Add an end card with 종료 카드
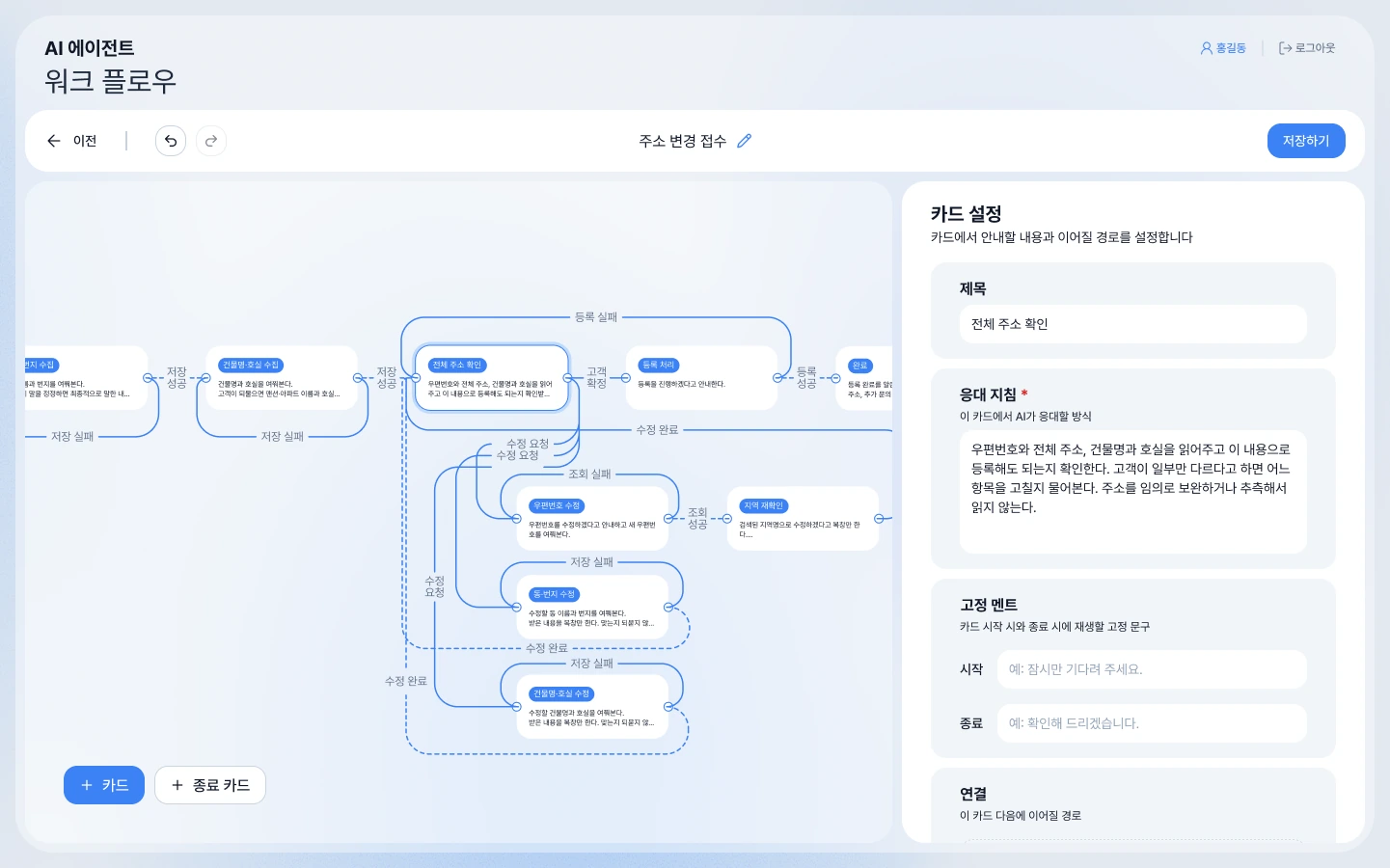This screenshot has height=868, width=1390. tap(210, 785)
